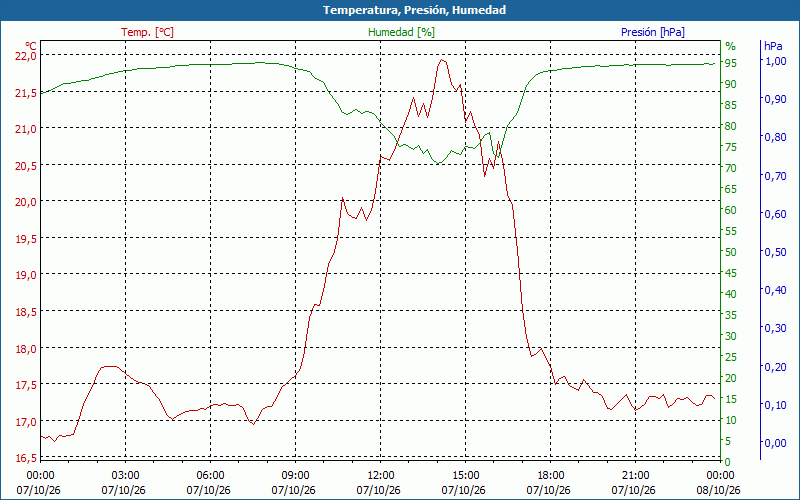Click the Humedad [%] legend label
This screenshot has width=800, height=500.
pos(401,32)
